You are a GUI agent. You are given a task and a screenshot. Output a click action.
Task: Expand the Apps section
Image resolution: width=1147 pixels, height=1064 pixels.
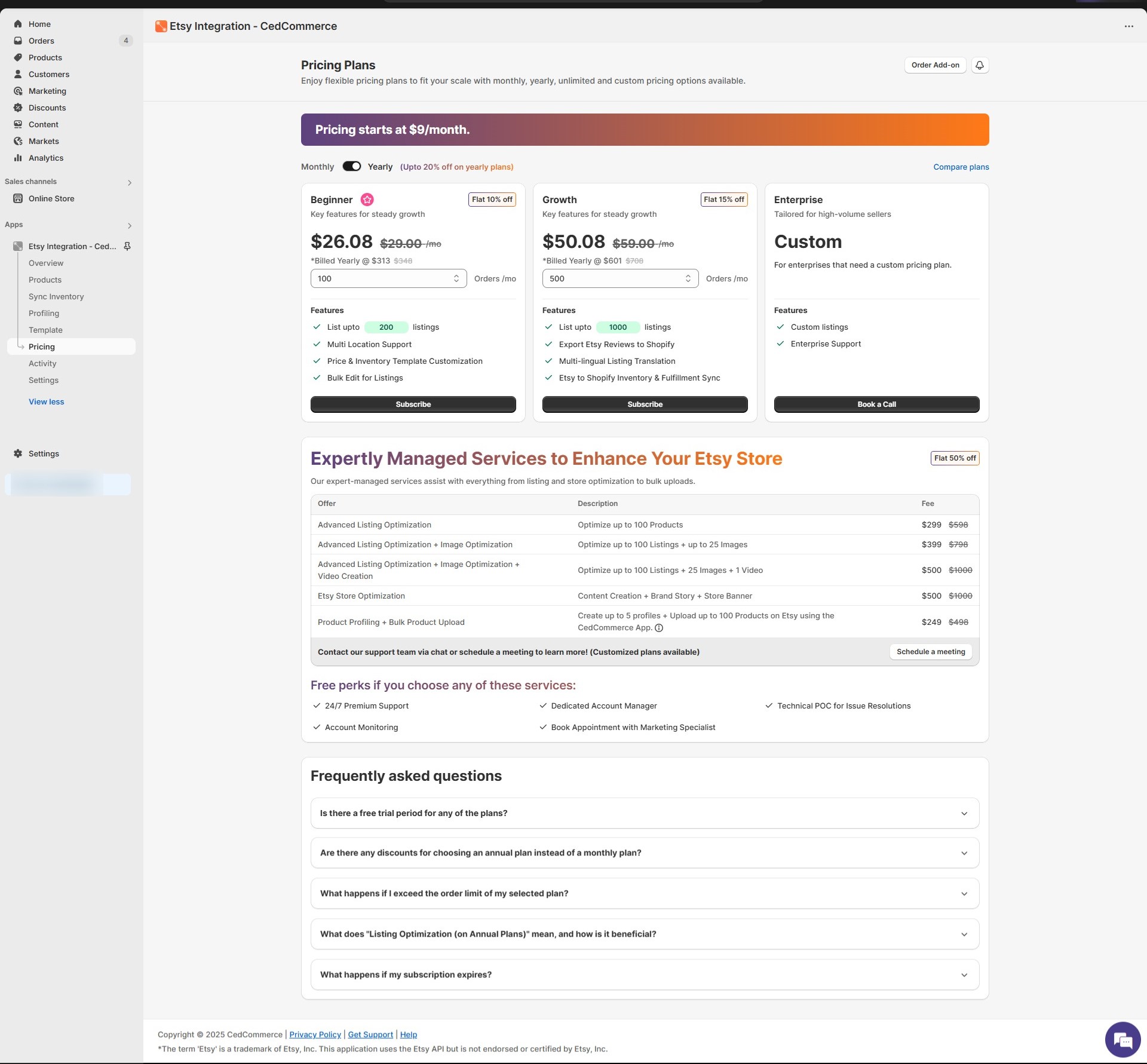click(130, 226)
